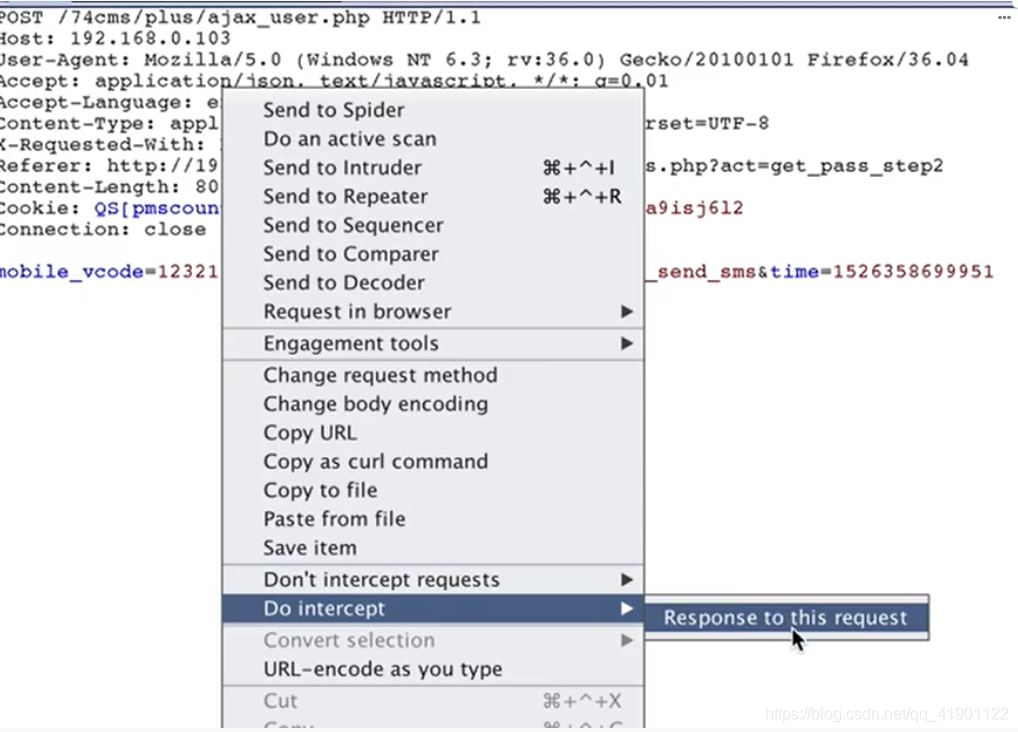Click the Accept: application/json header line

(334, 81)
